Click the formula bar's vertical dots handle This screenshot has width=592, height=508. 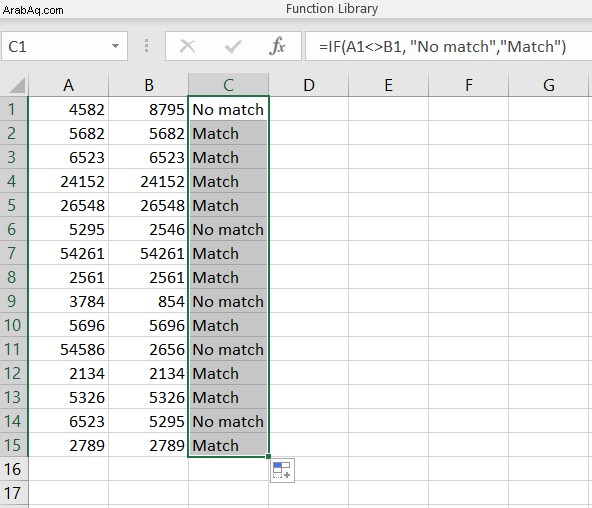point(146,46)
